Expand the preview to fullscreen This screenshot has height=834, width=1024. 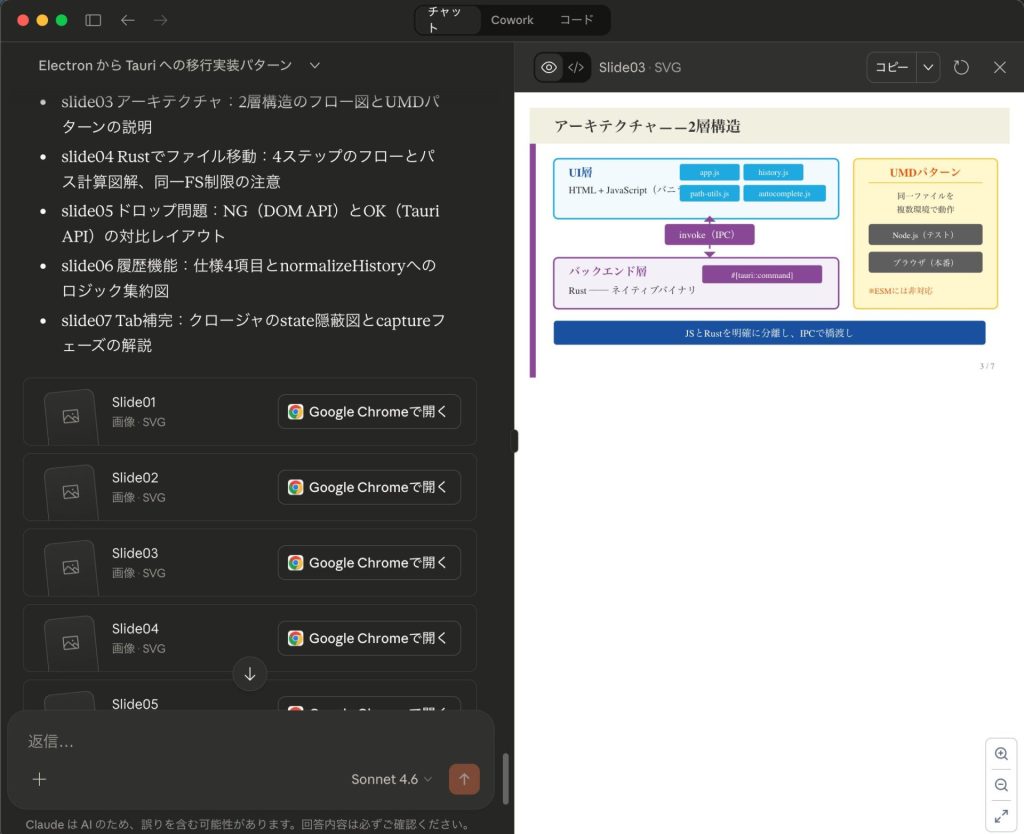1001,816
